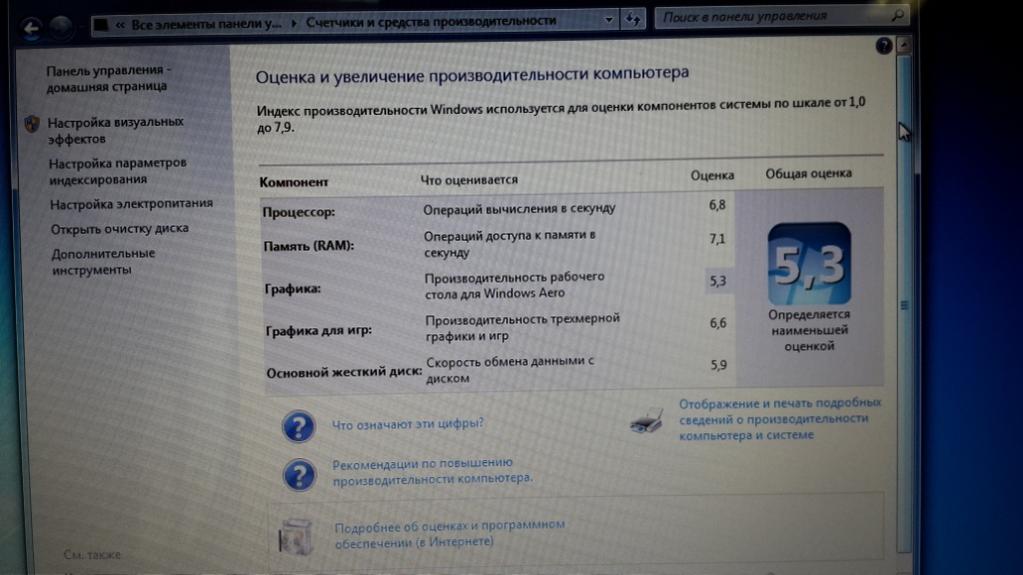Select the 'Графика для игр:' row label
The image size is (1023, 575).
[x=318, y=330]
